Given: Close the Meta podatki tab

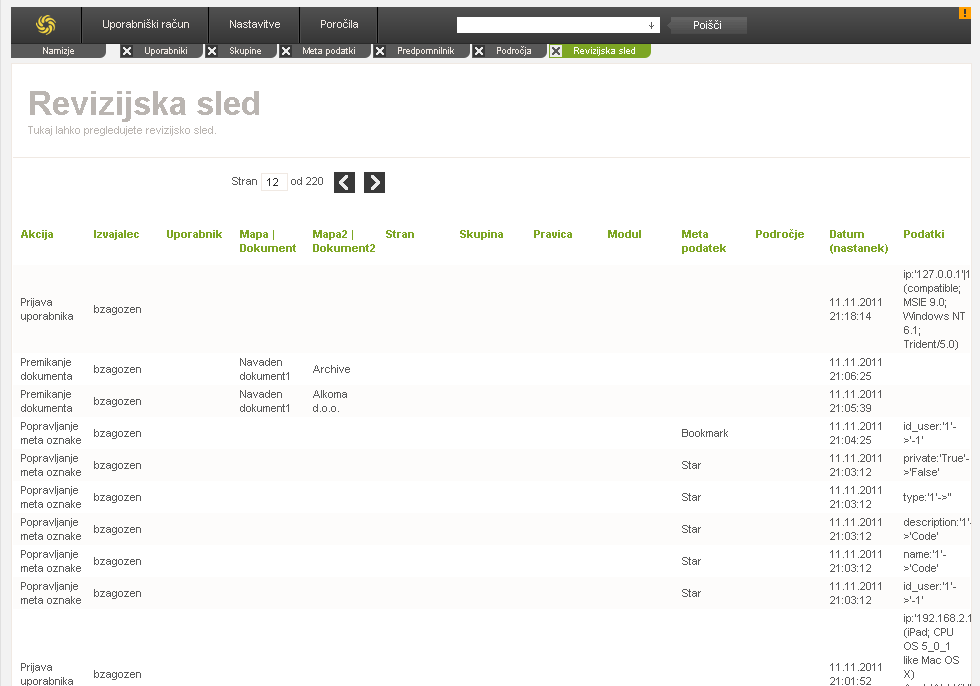Looking at the screenshot, I should [286, 51].
